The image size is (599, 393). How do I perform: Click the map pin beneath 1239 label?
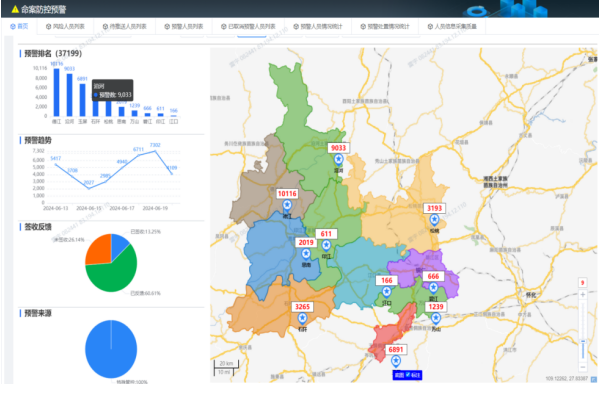(435, 318)
